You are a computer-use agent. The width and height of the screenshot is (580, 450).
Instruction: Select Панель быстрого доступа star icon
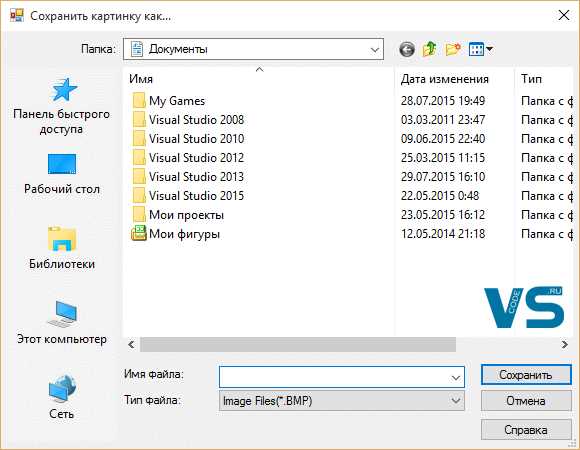click(64, 89)
